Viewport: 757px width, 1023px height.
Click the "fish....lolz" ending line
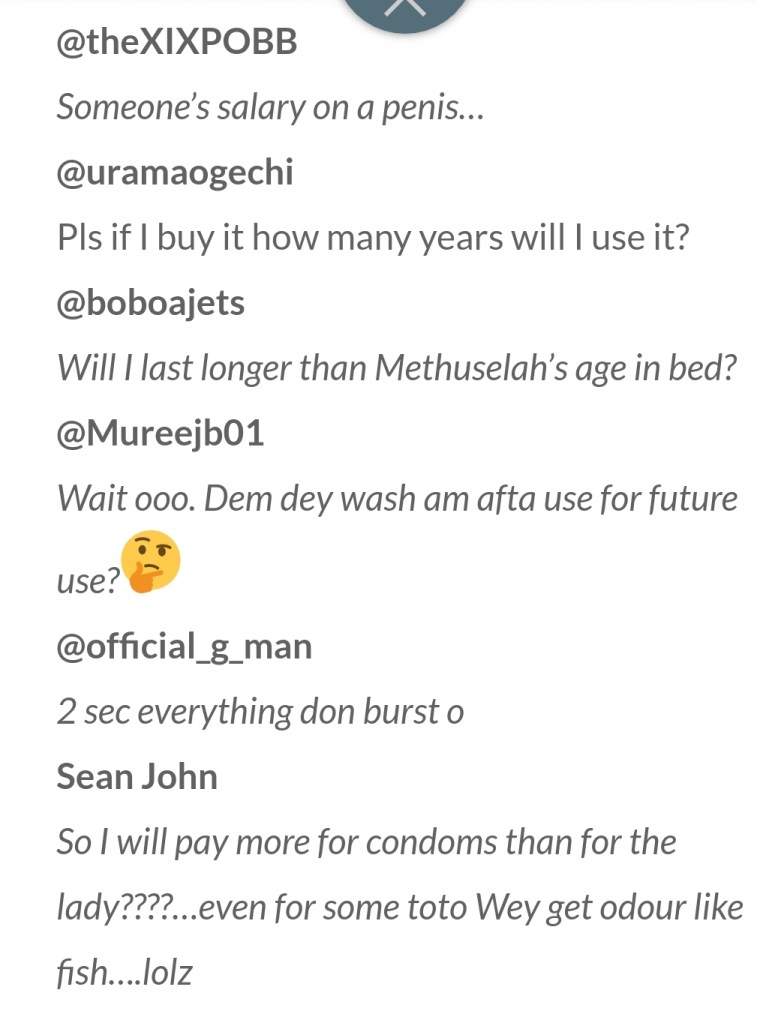(124, 973)
